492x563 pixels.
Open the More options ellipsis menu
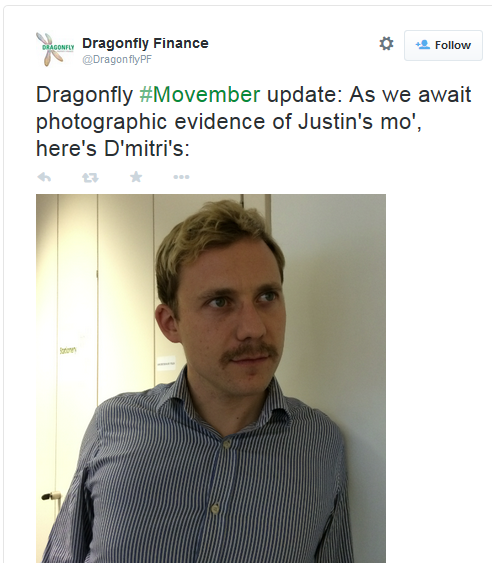pyautogui.click(x=181, y=177)
